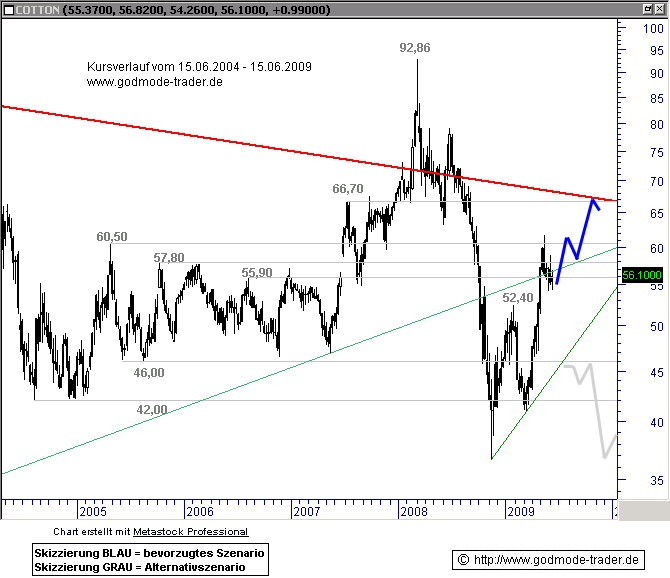Click the 60,50 price label

tap(112, 237)
